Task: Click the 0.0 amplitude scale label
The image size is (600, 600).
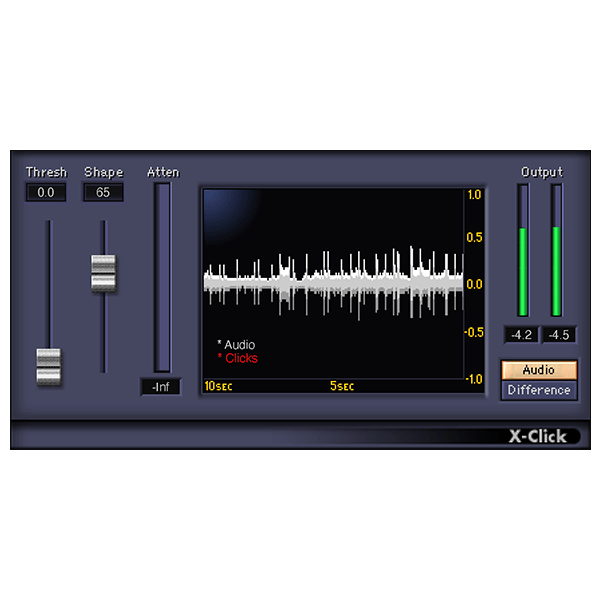Action: (474, 284)
